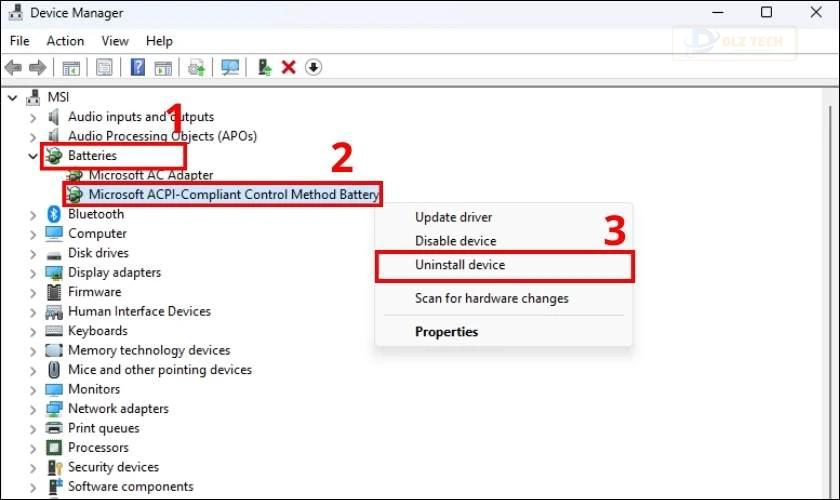This screenshot has height=500, width=840.
Task: Click the Security devices icon
Action: [x=55, y=467]
